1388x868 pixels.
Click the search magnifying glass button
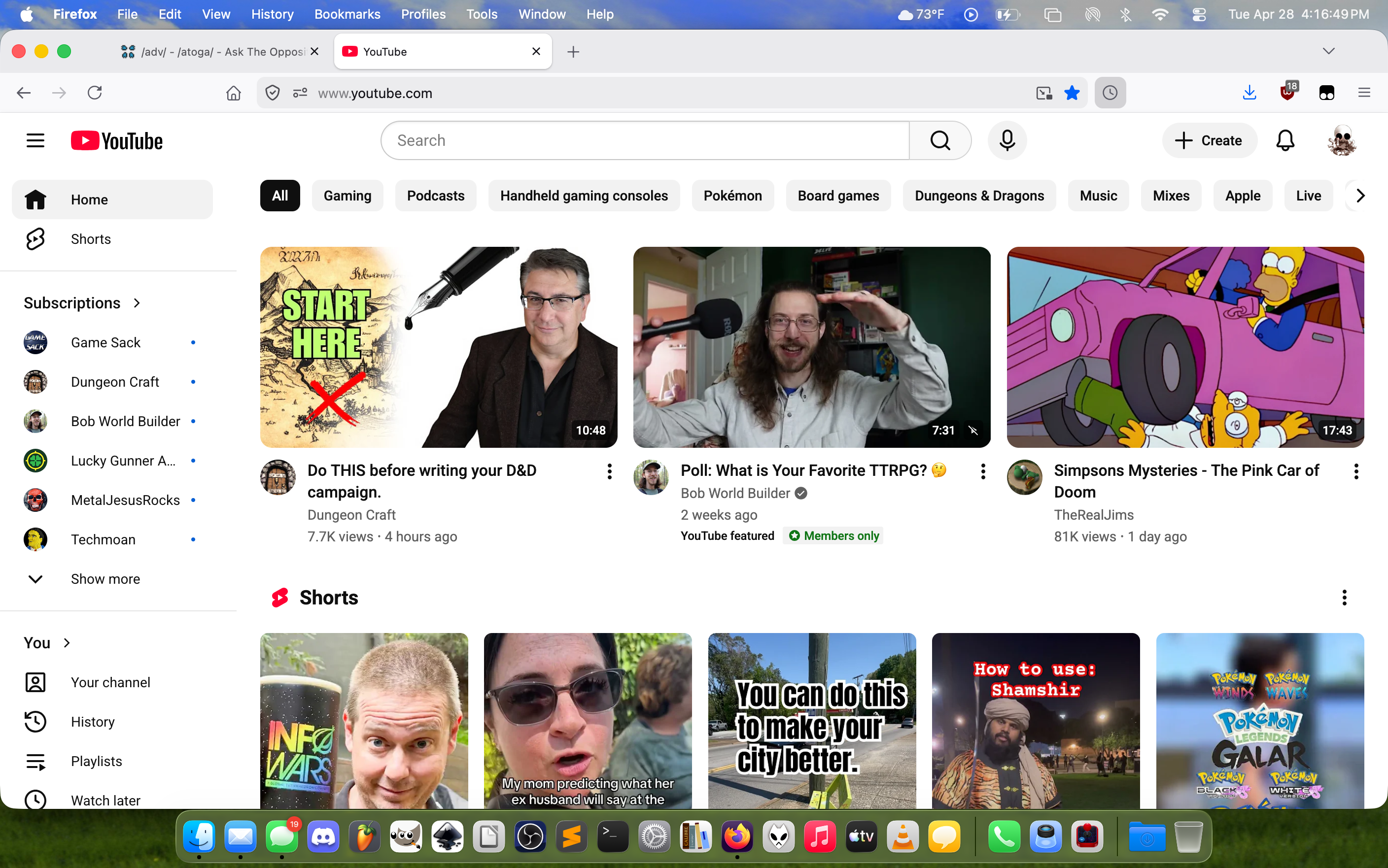point(940,141)
